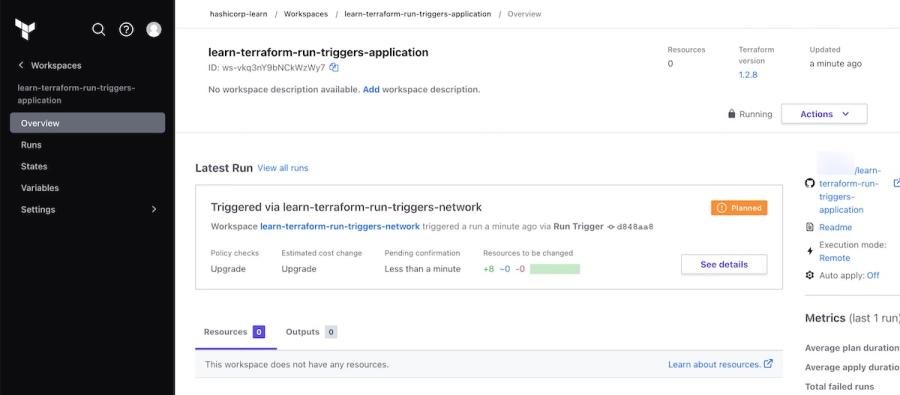Image resolution: width=900 pixels, height=395 pixels.
Task: Click the Upgrade text under Policy checks
Action: pyautogui.click(x=228, y=269)
